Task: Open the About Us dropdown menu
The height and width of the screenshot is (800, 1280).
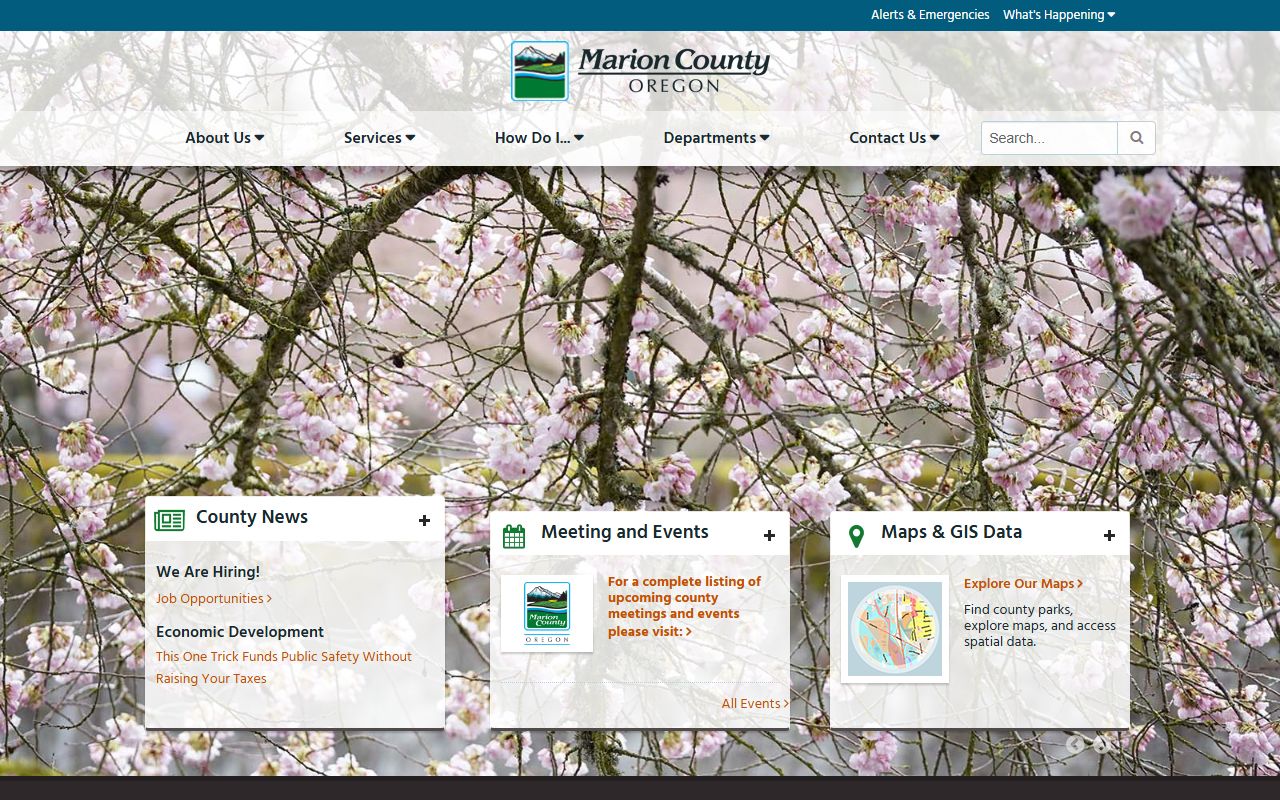Action: pos(225,138)
